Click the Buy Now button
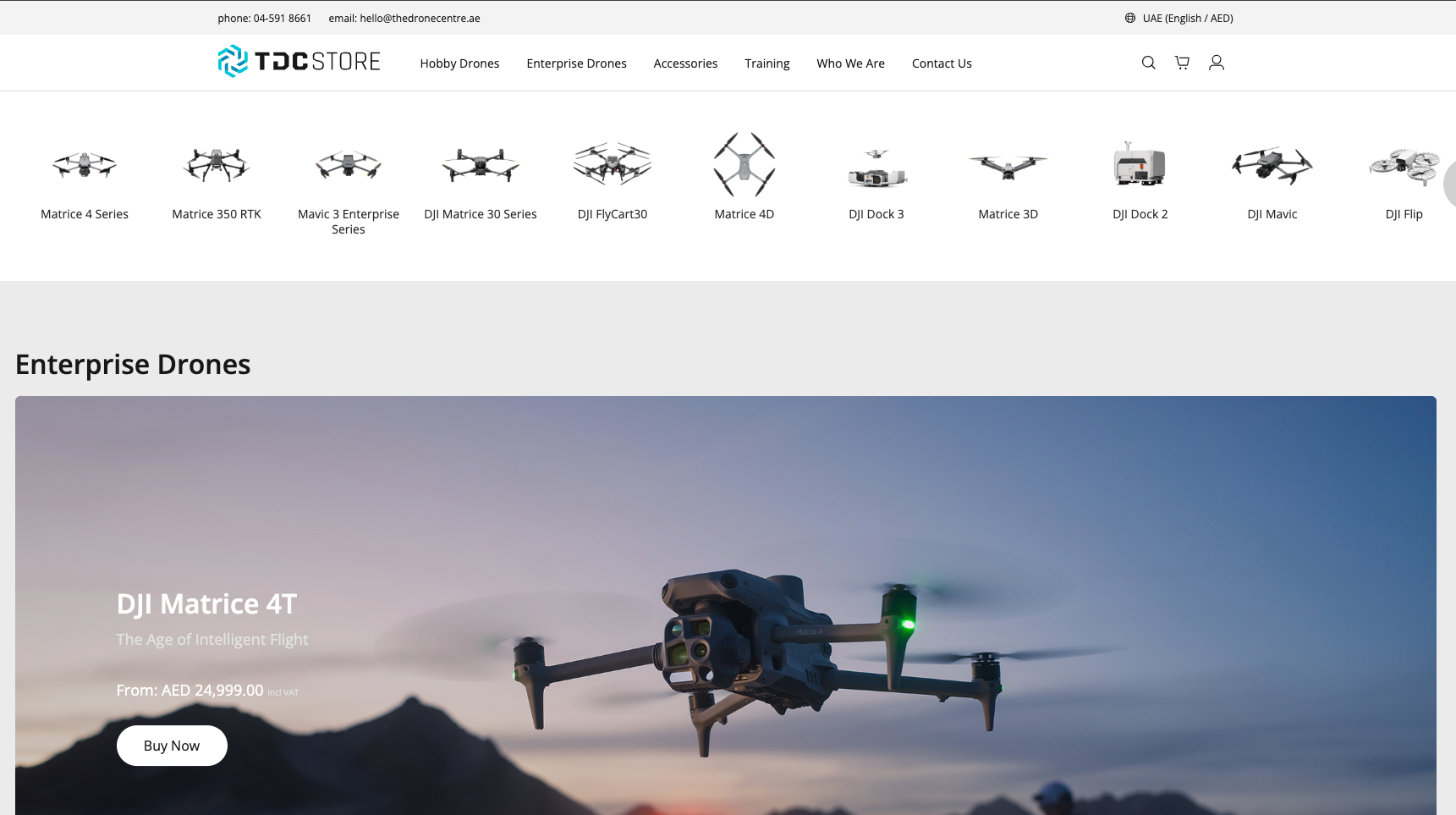This screenshot has height=815, width=1456. [172, 746]
